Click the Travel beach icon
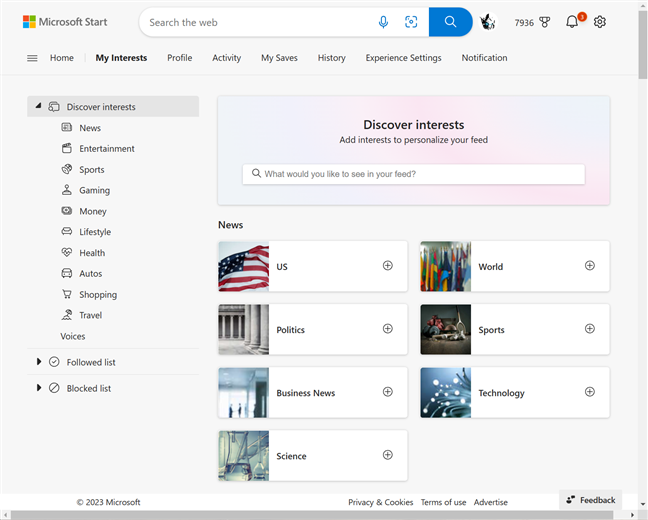This screenshot has height=520, width=648. pos(67,315)
